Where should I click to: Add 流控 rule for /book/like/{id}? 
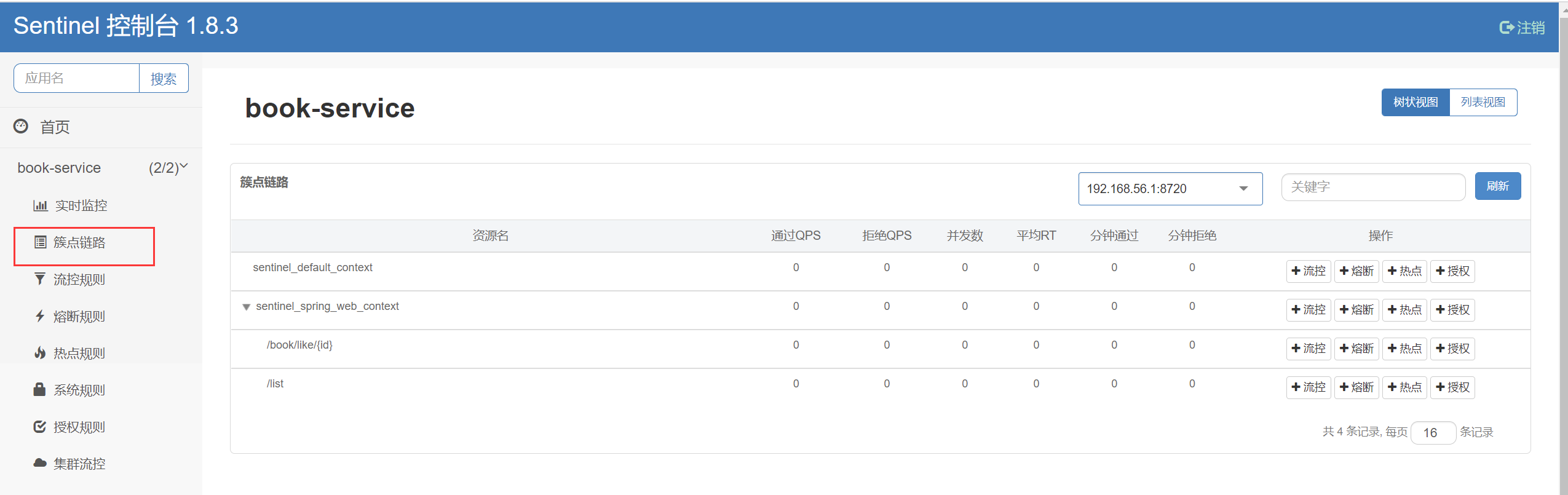(1309, 349)
